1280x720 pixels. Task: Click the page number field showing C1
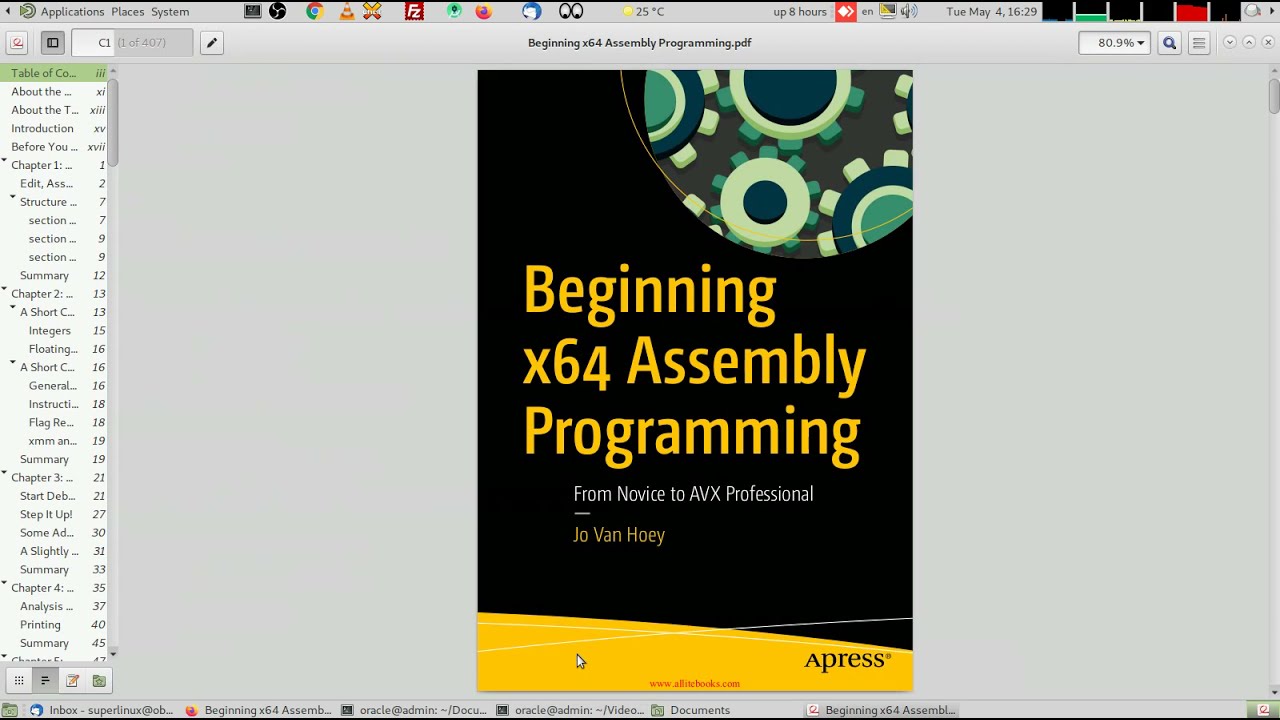pos(132,43)
